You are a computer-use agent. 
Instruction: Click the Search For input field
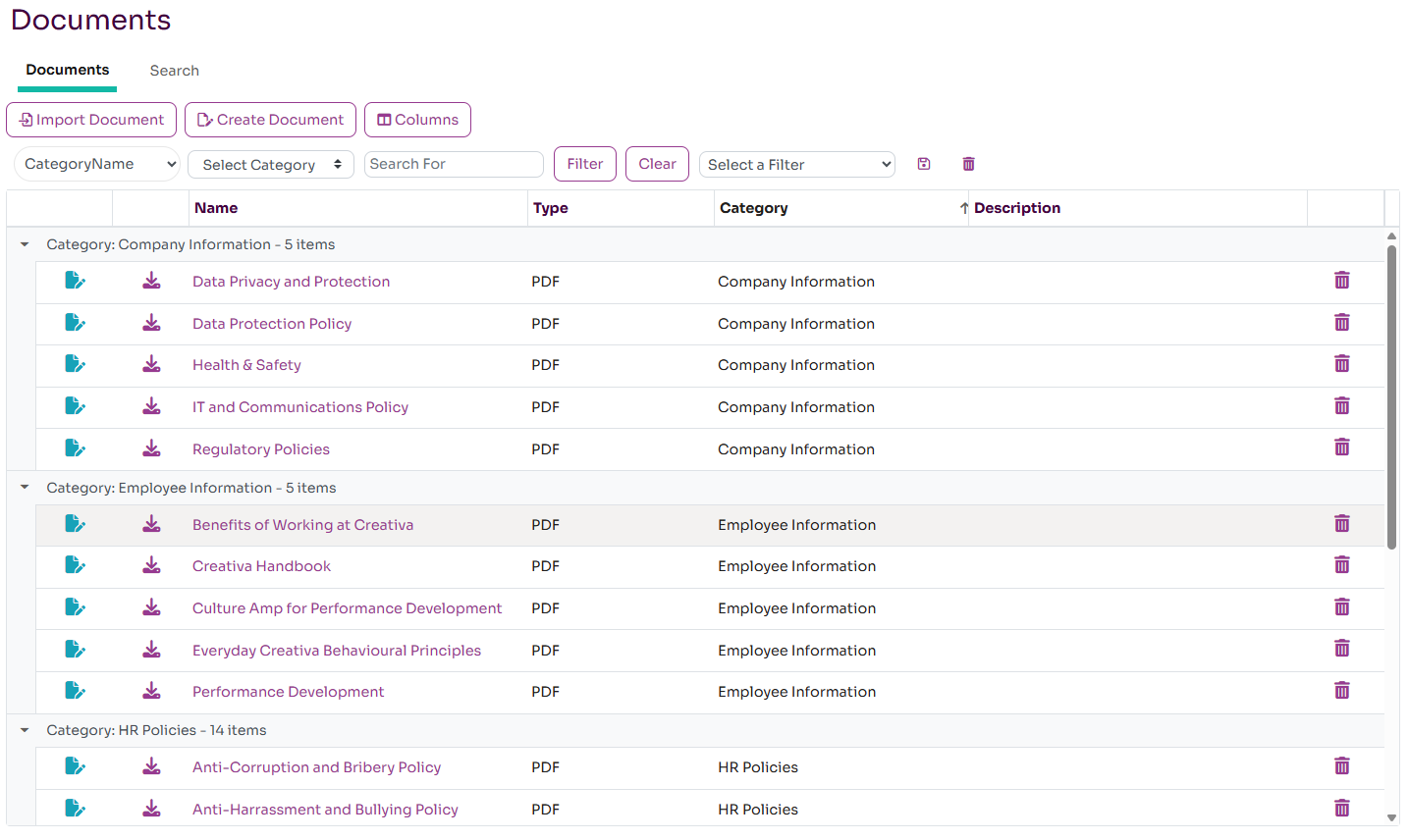(x=454, y=164)
